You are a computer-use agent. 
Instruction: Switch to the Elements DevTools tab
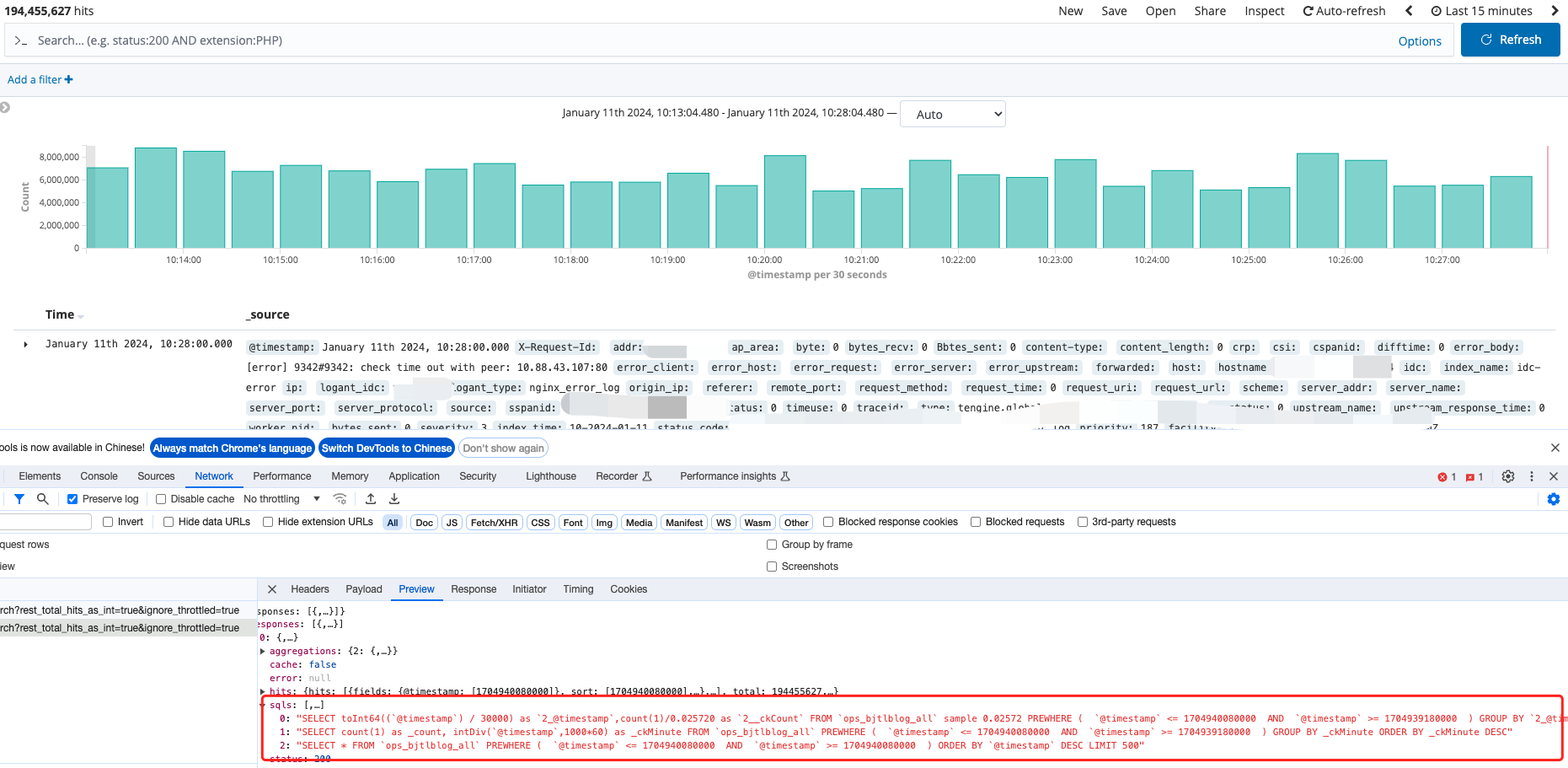(40, 476)
